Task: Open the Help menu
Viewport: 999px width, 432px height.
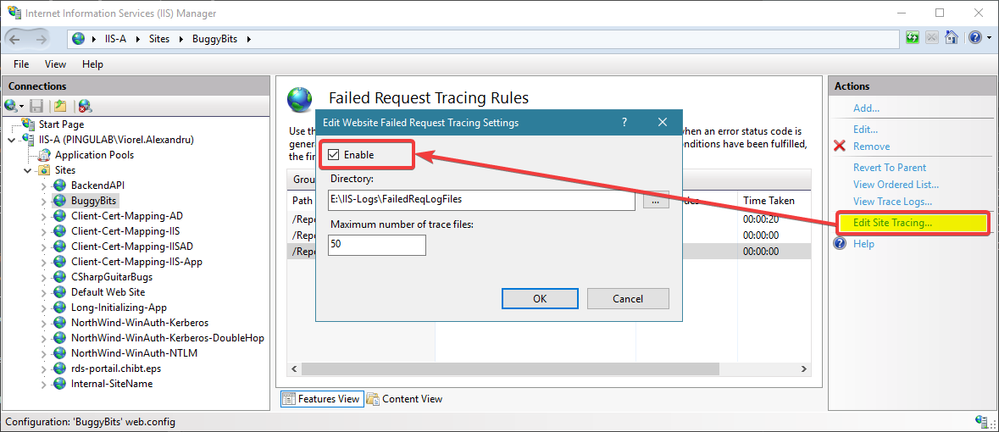Action: point(92,64)
